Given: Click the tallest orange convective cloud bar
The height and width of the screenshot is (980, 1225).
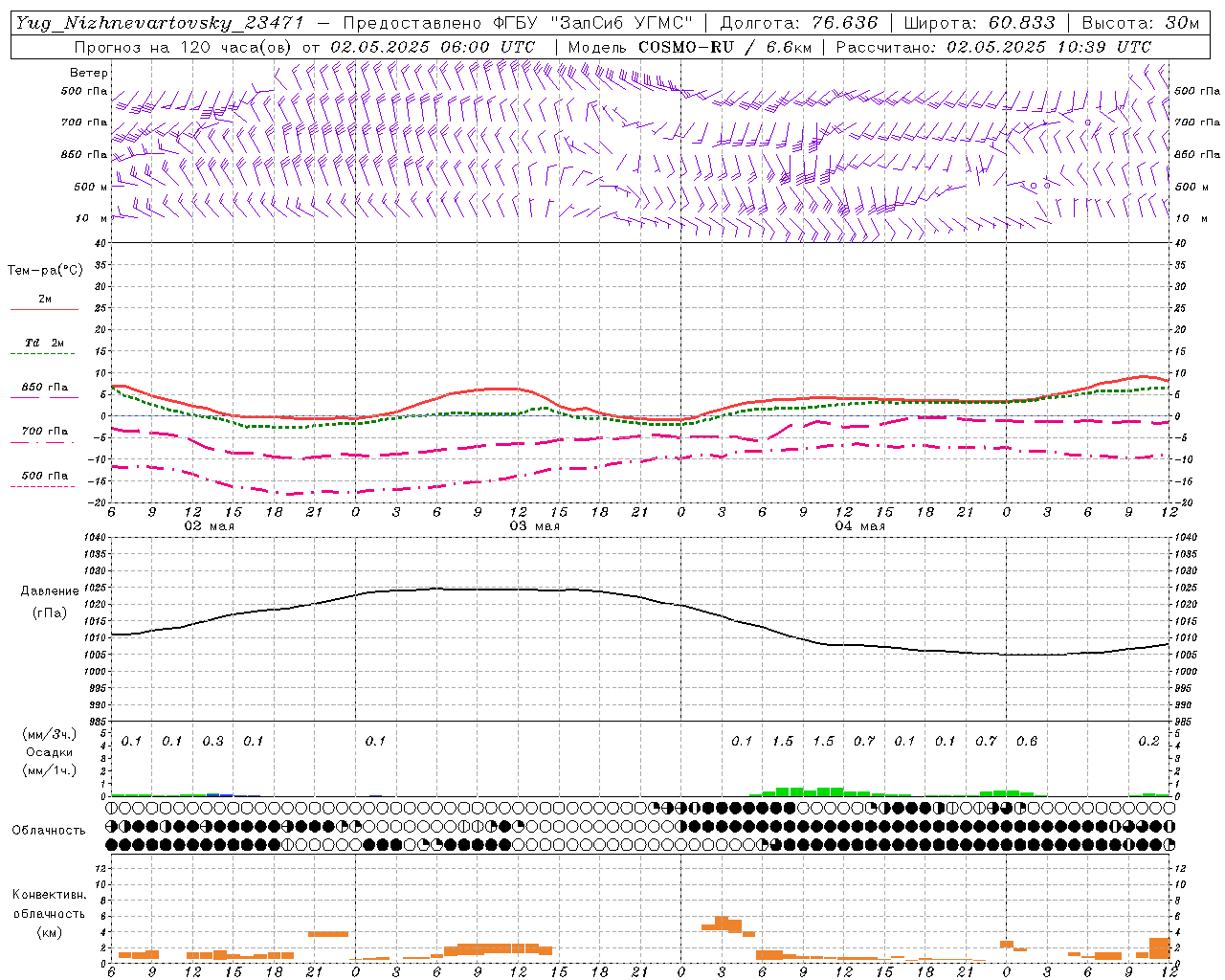Looking at the screenshot, I should tap(722, 924).
